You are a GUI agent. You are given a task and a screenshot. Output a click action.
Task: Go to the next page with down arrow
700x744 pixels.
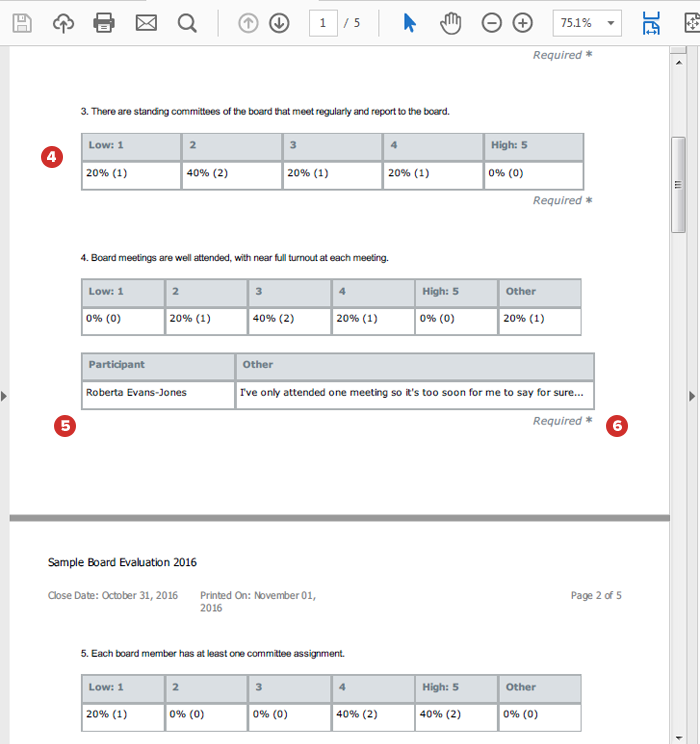tap(279, 23)
